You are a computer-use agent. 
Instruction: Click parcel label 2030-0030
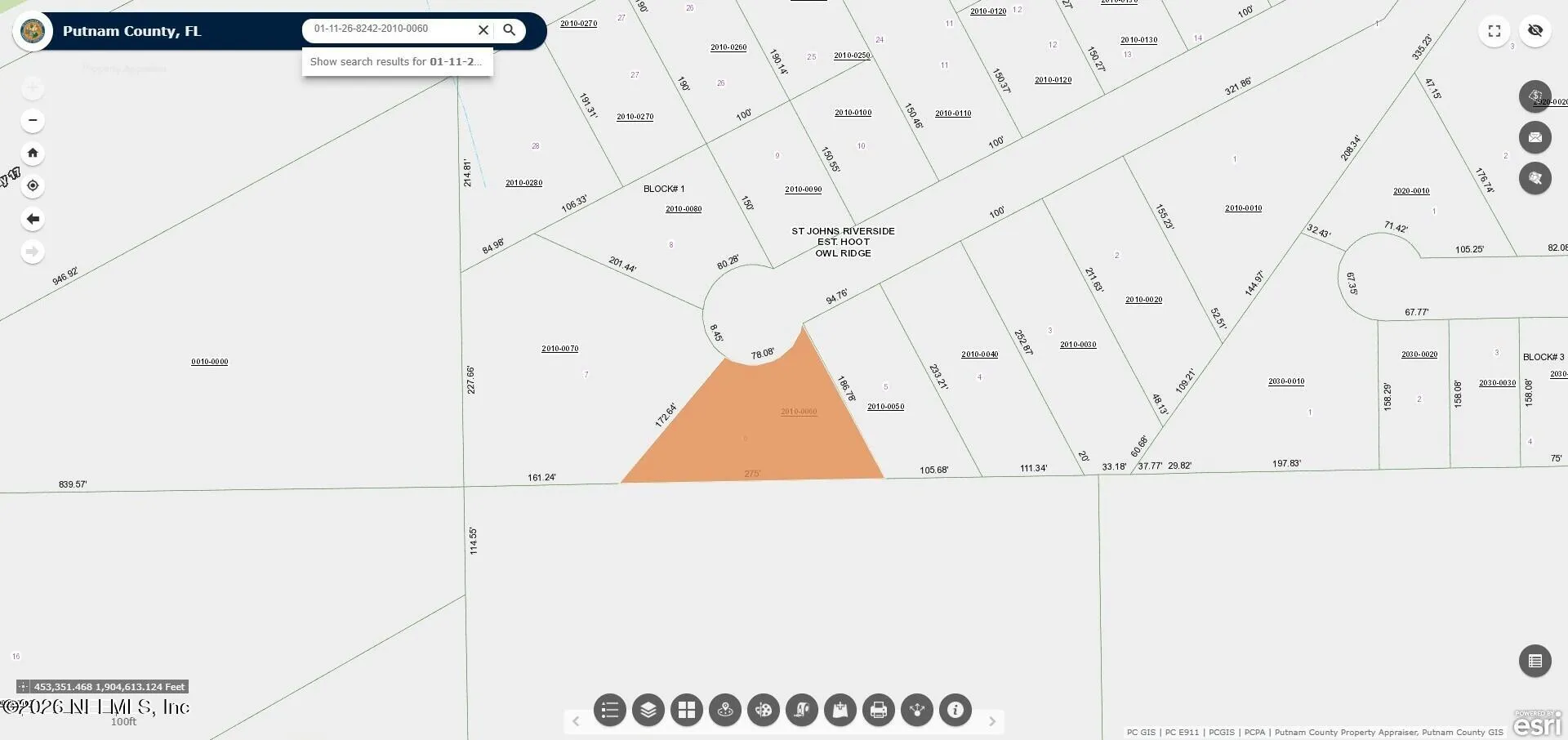coord(1497,383)
